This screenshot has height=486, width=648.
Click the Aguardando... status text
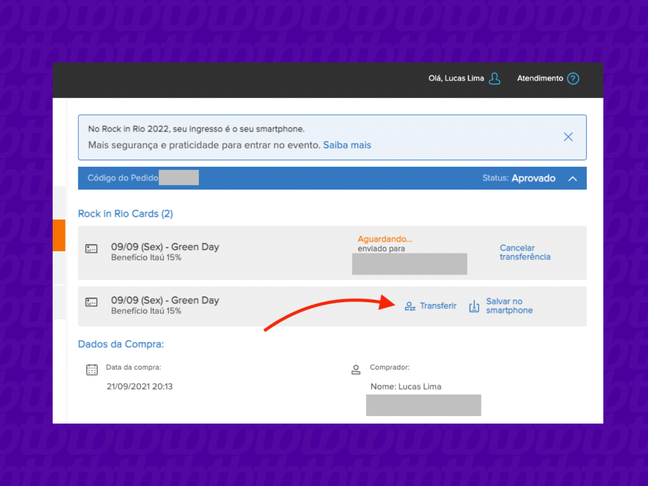click(x=385, y=239)
